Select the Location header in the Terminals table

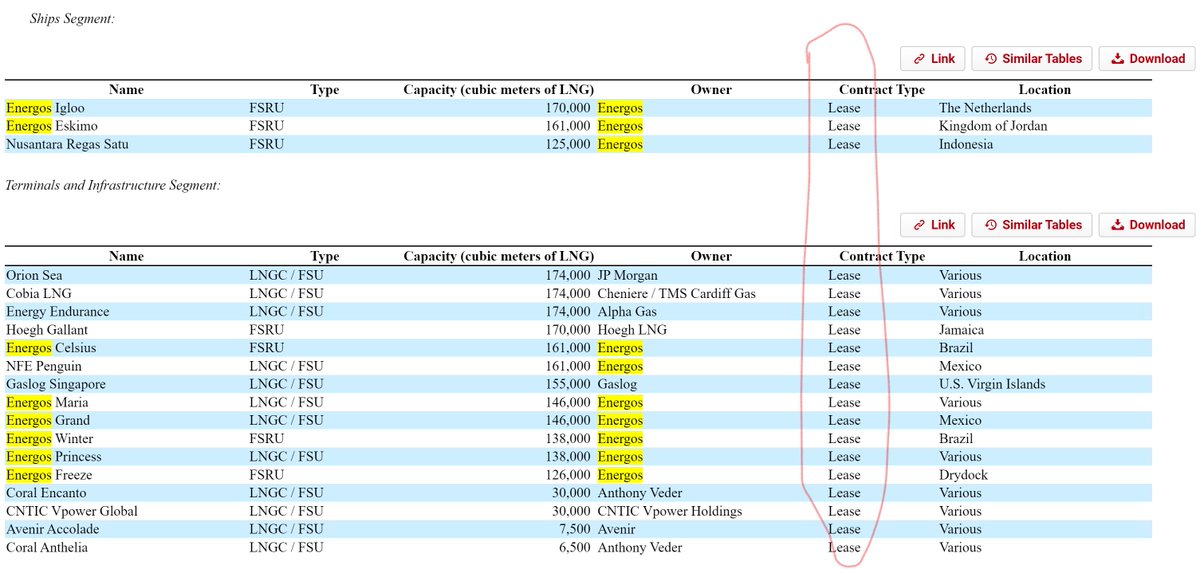click(1045, 256)
